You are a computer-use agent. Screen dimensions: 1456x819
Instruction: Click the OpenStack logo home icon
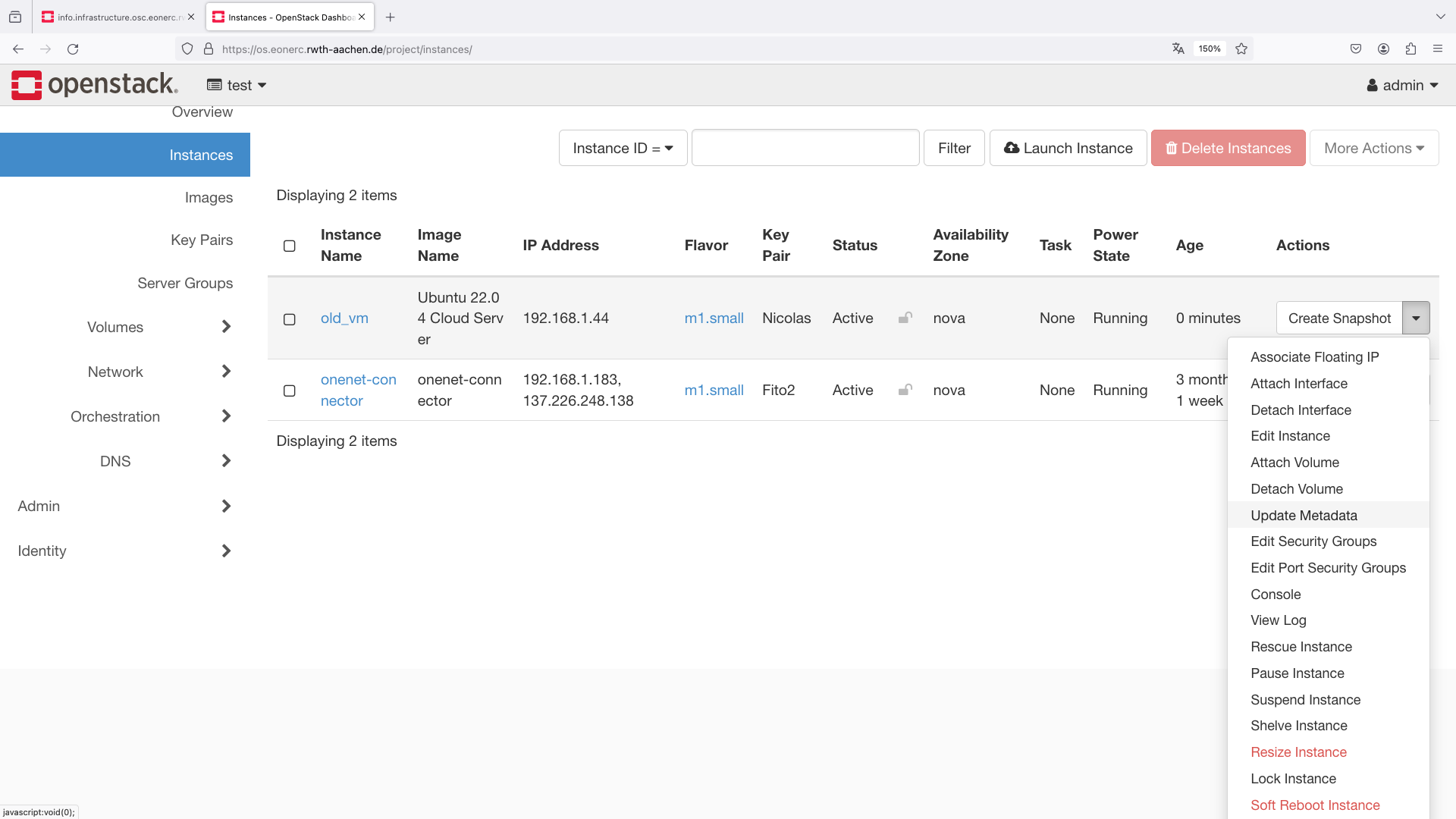[x=26, y=85]
